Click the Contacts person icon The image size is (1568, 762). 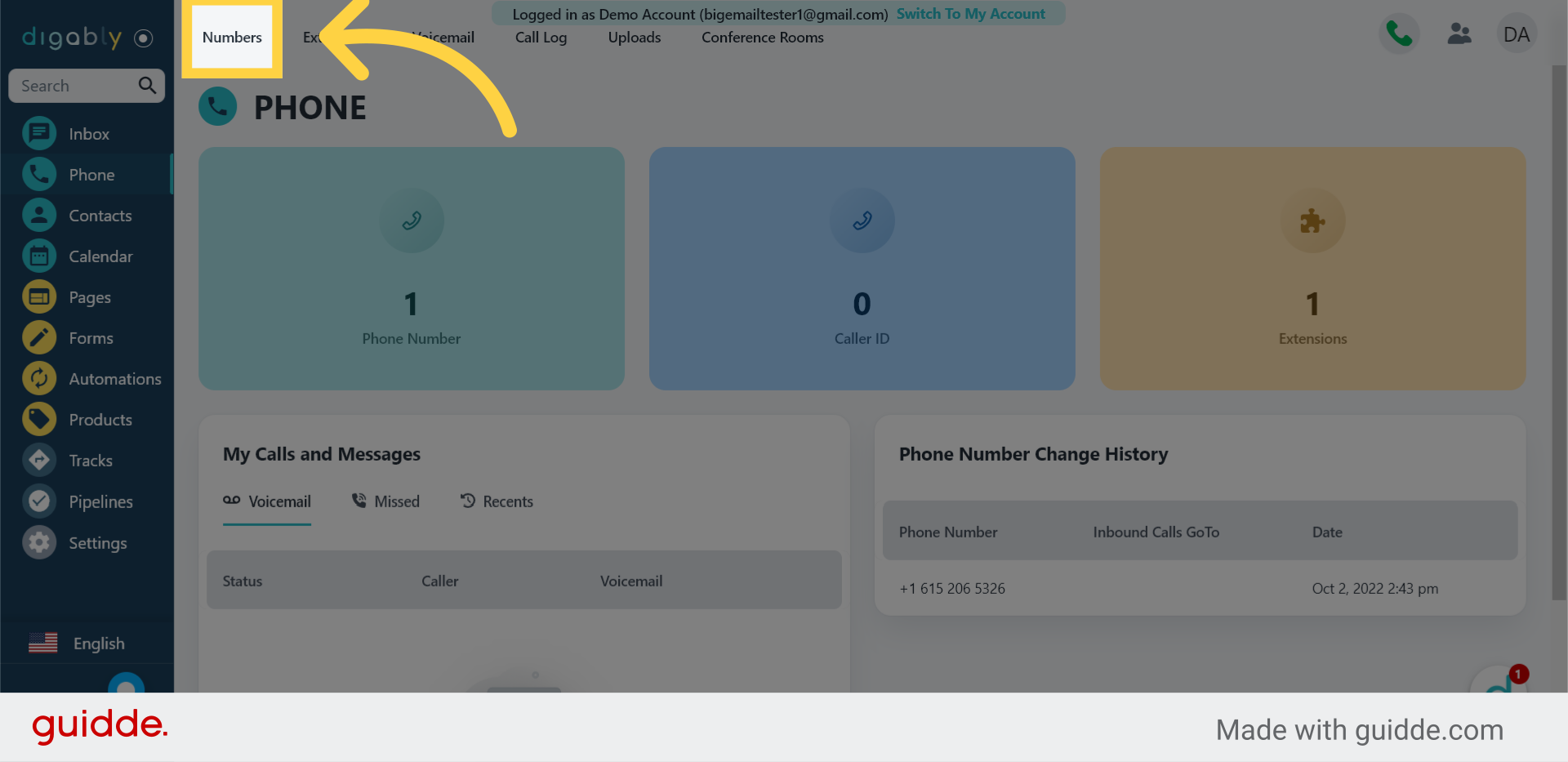coord(39,216)
